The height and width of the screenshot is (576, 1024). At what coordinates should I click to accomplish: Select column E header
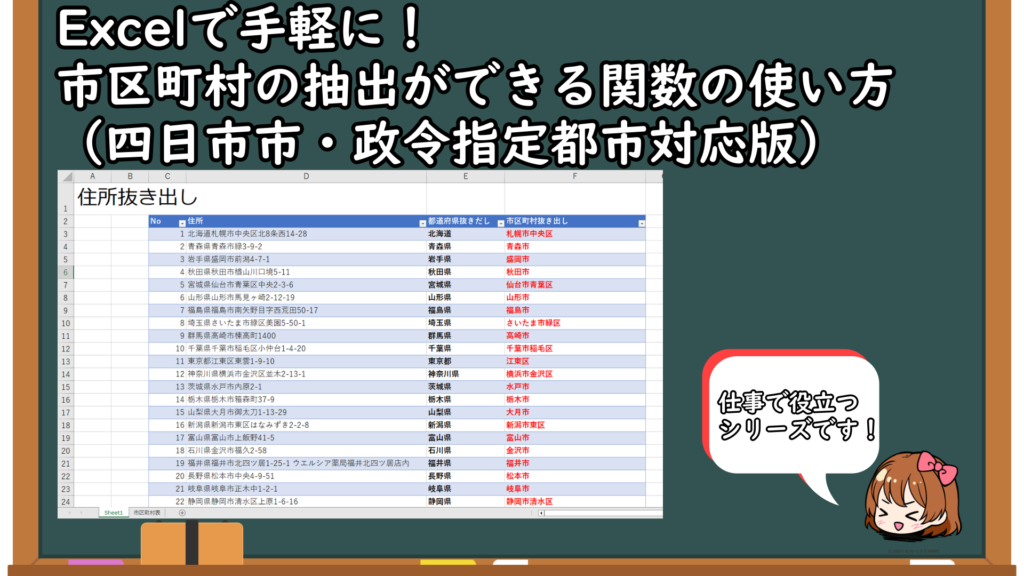click(465, 176)
